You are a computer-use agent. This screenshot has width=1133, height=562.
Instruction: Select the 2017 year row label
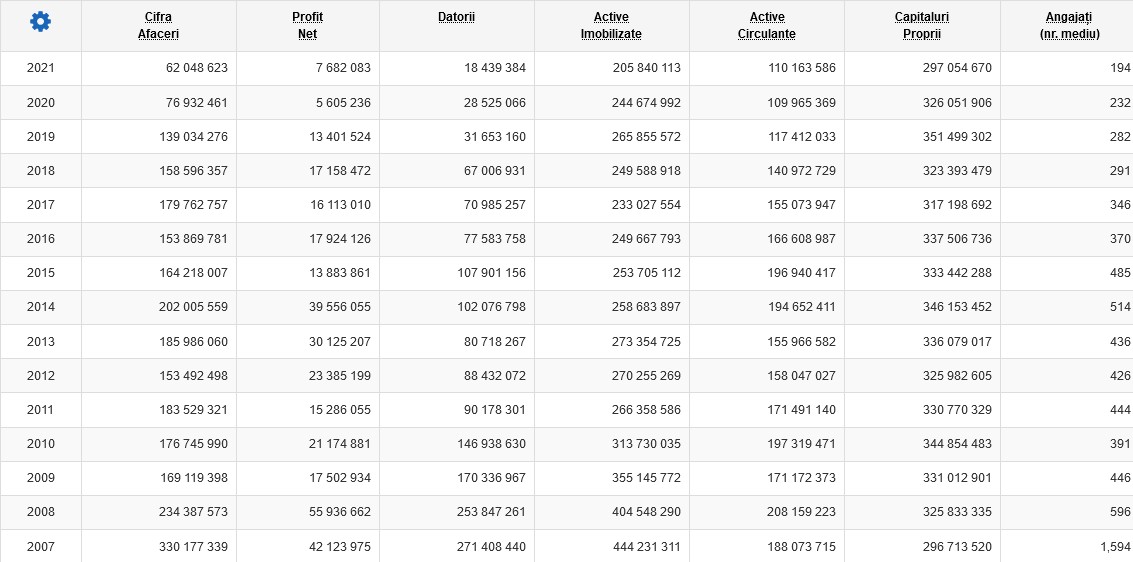coord(41,205)
